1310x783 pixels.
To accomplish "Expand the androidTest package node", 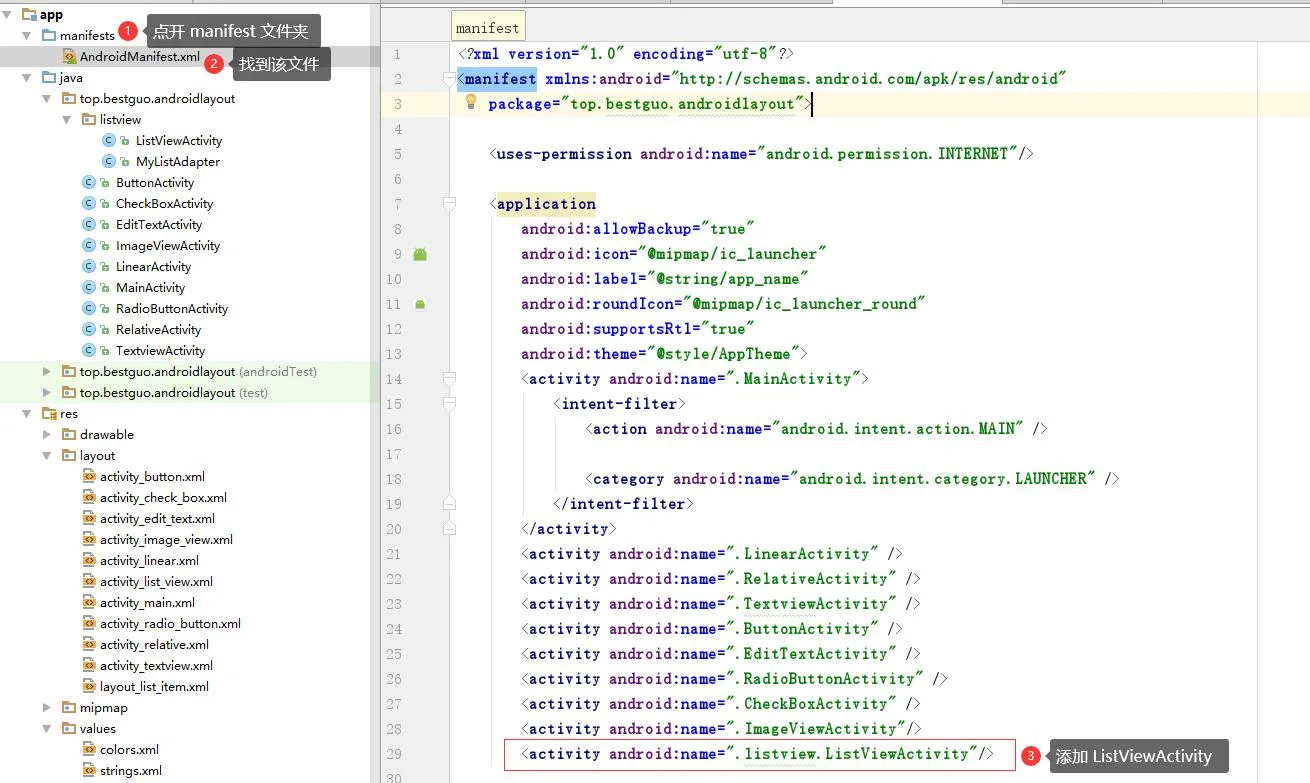I will pyautogui.click(x=47, y=372).
